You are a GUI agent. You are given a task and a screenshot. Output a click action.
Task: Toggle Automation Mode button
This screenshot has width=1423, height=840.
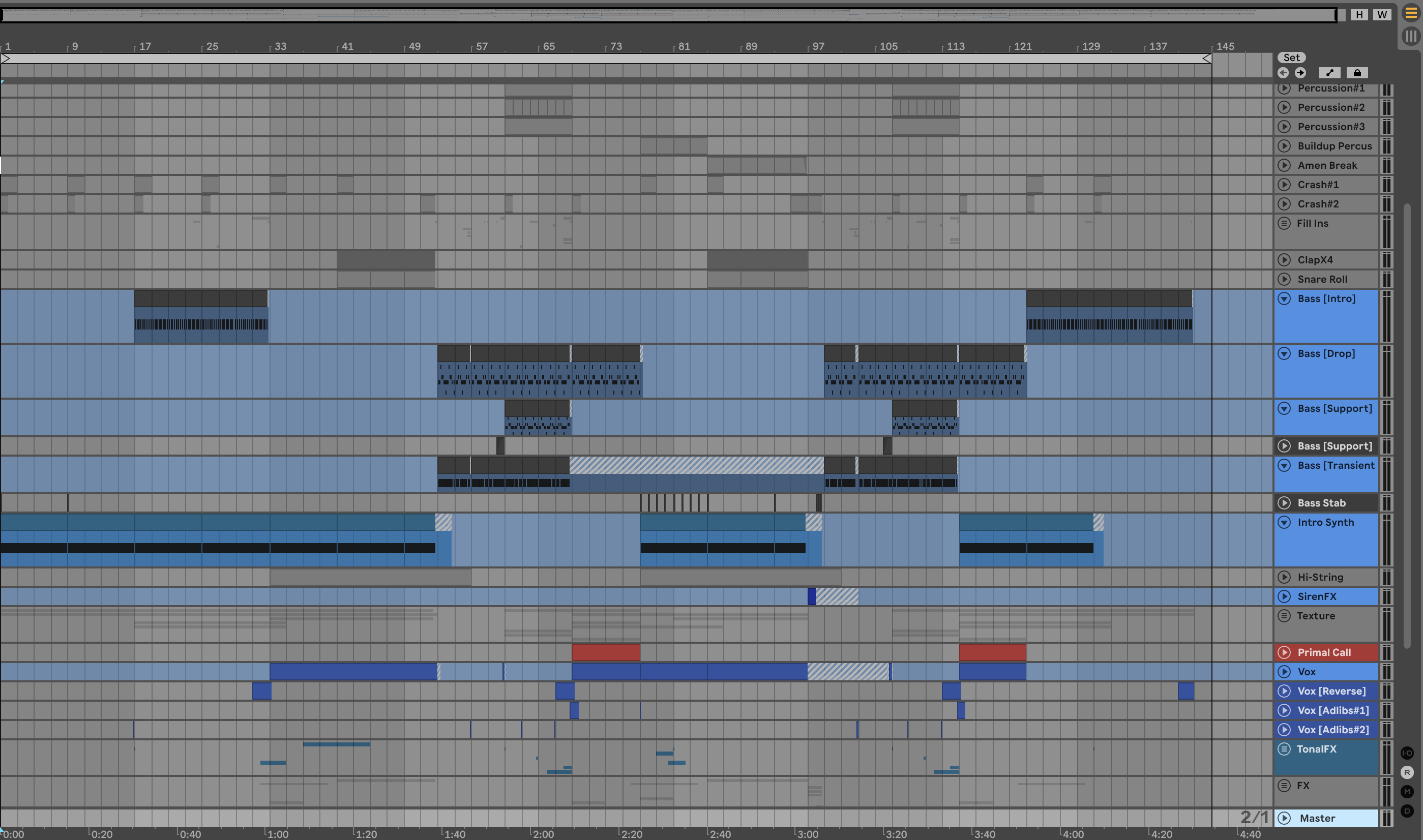click(x=1329, y=72)
